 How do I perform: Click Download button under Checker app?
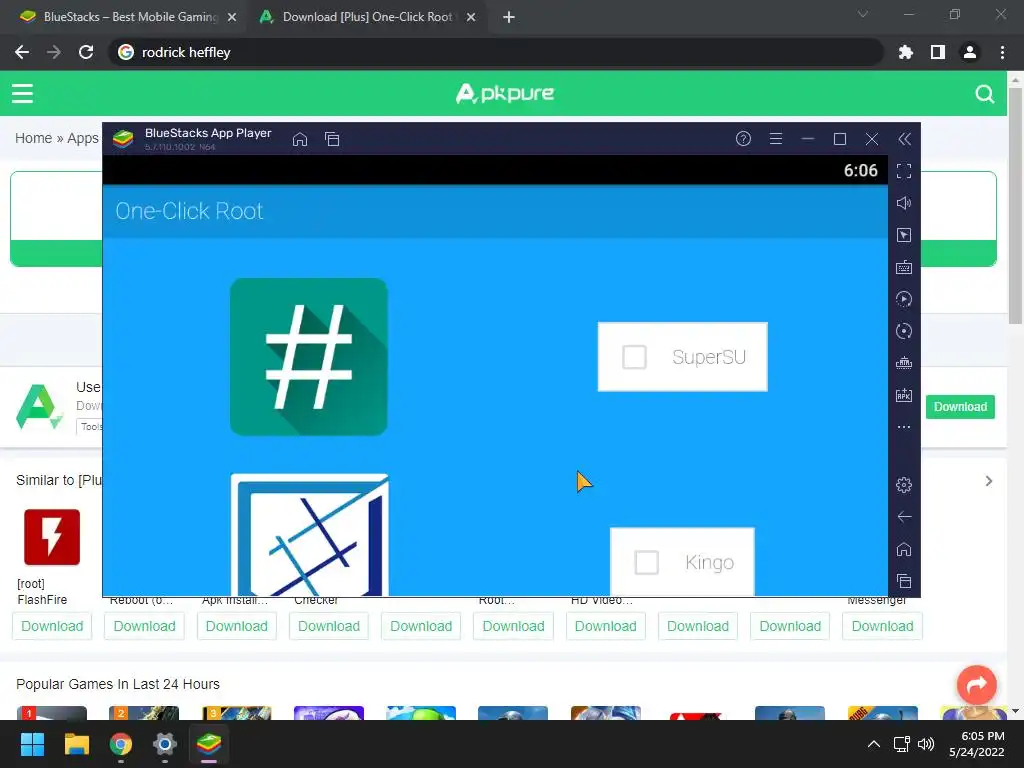click(x=329, y=626)
